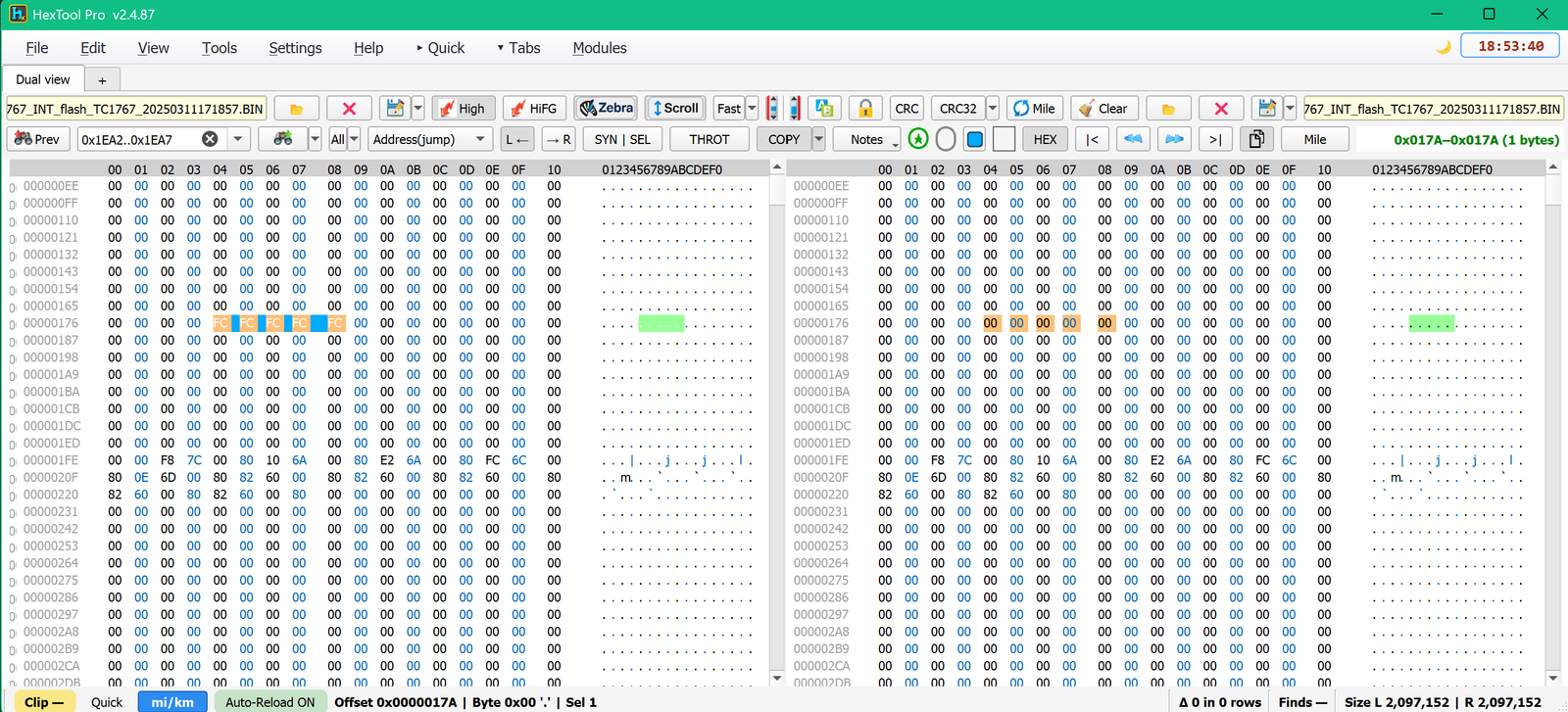The width and height of the screenshot is (1568, 712).
Task: Toggle the → R direction button
Action: pyautogui.click(x=558, y=139)
